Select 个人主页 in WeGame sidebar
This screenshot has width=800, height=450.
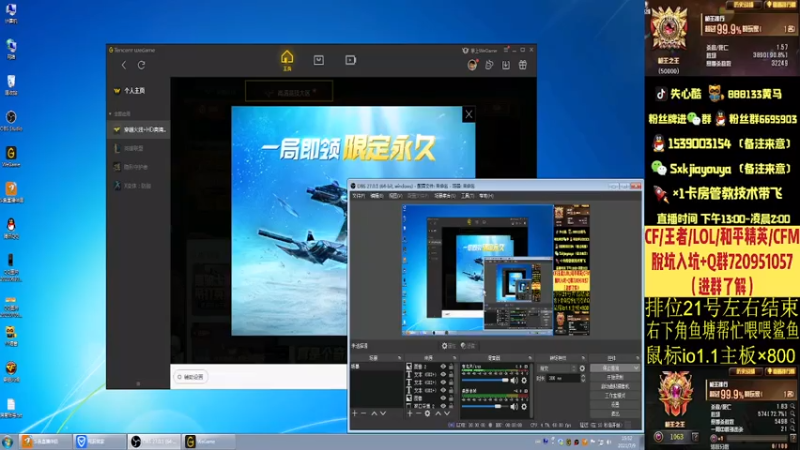click(134, 90)
